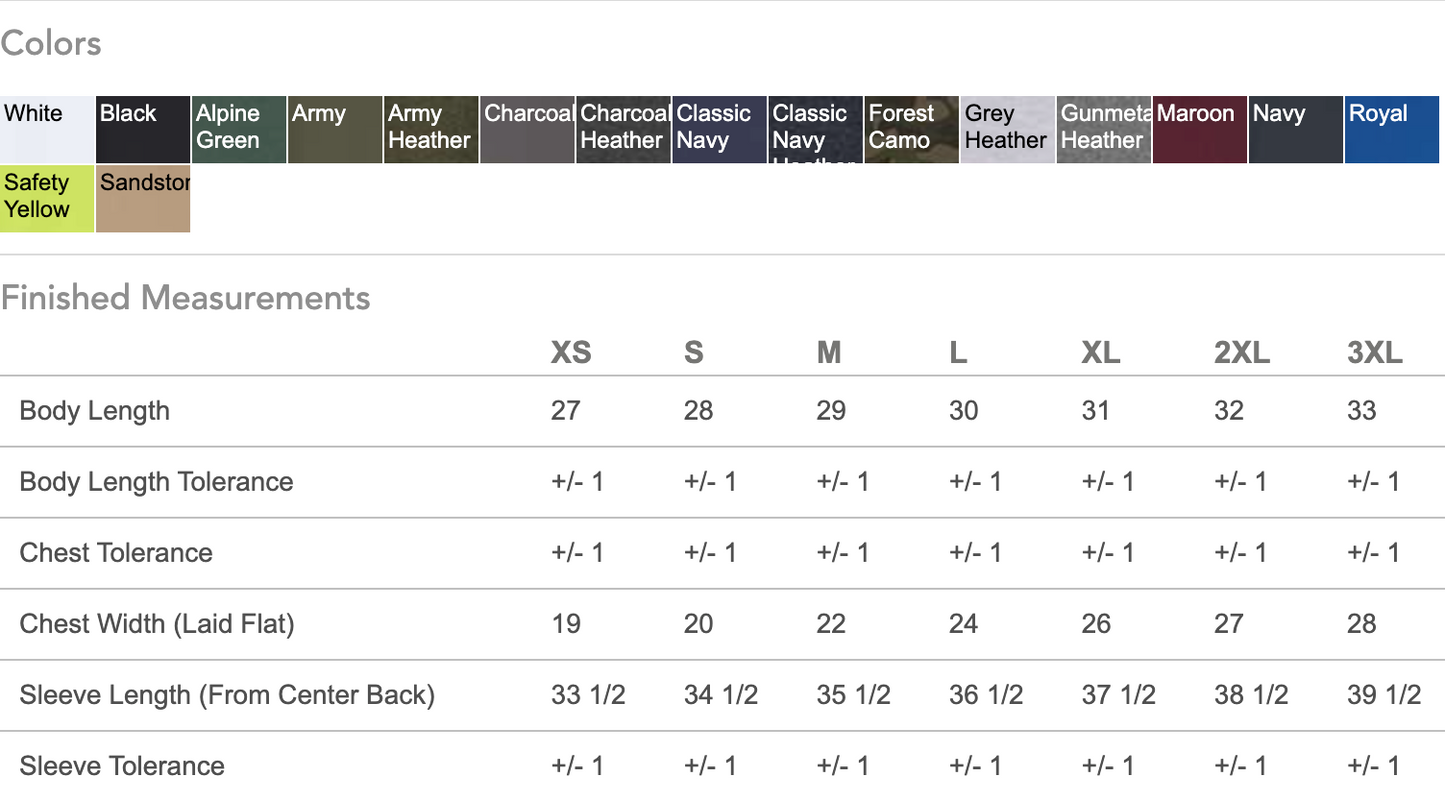Click the Chest Width (Laid Flat) label
Viewport: 1445px width, 801px height.
point(157,624)
